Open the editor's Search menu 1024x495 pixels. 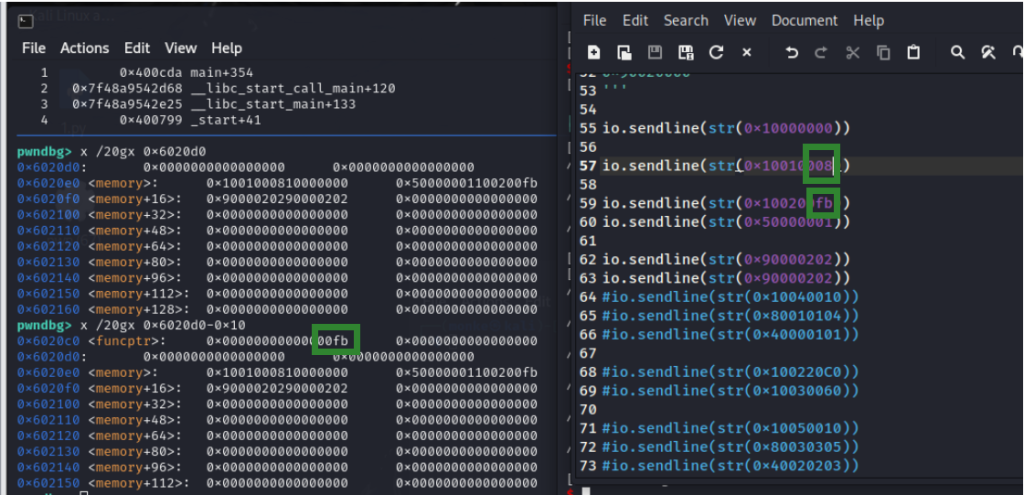coord(686,20)
